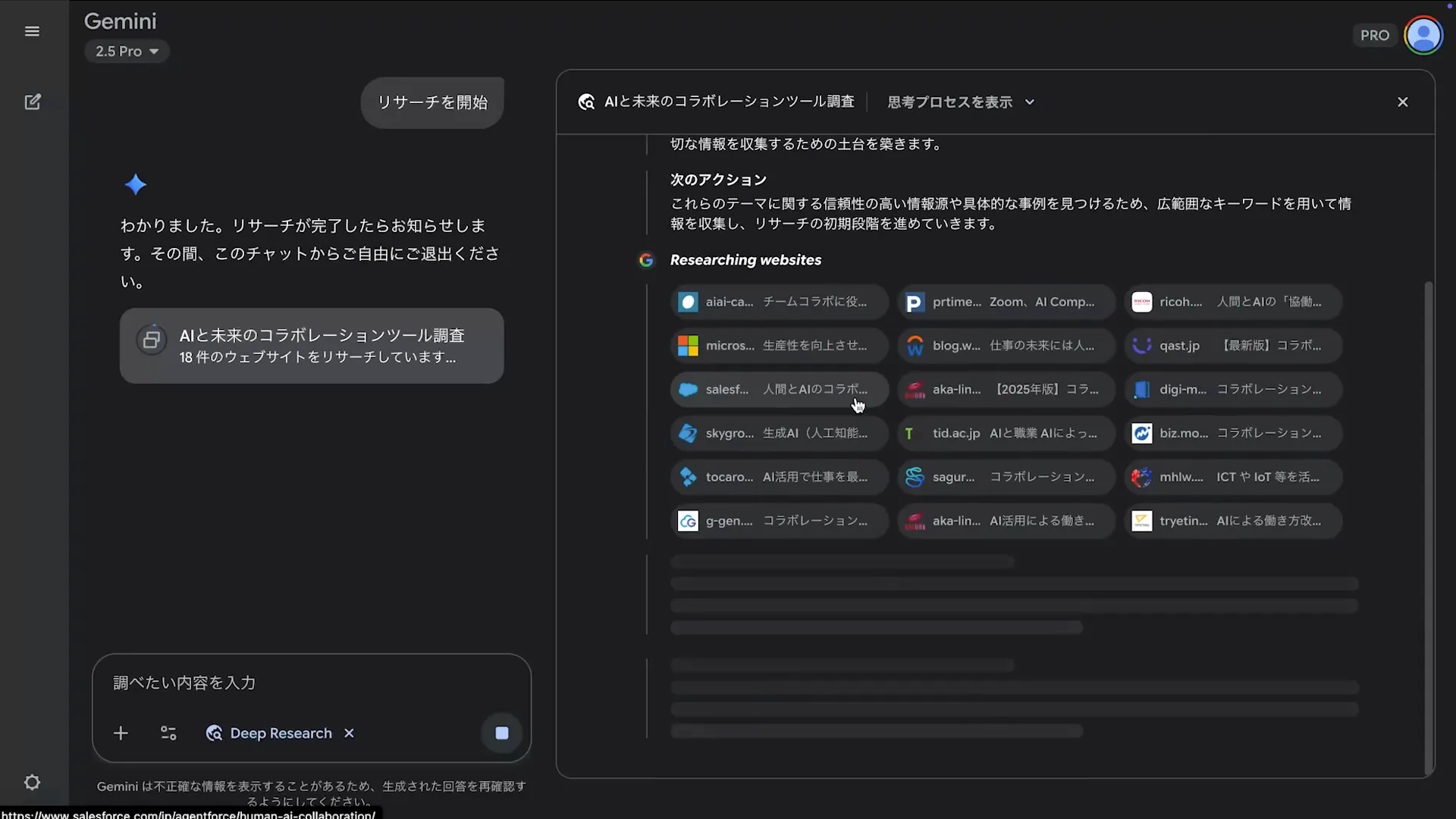Image resolution: width=1456 pixels, height=819 pixels.
Task: Click the リサーチを開始 button
Action: (431, 102)
